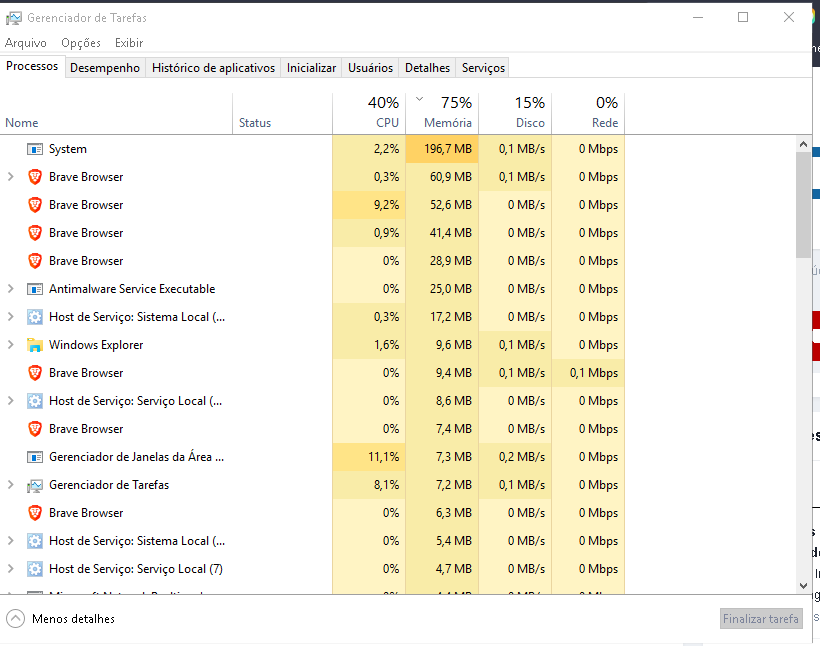Open the Detalhes tab
820x646 pixels.
click(427, 68)
